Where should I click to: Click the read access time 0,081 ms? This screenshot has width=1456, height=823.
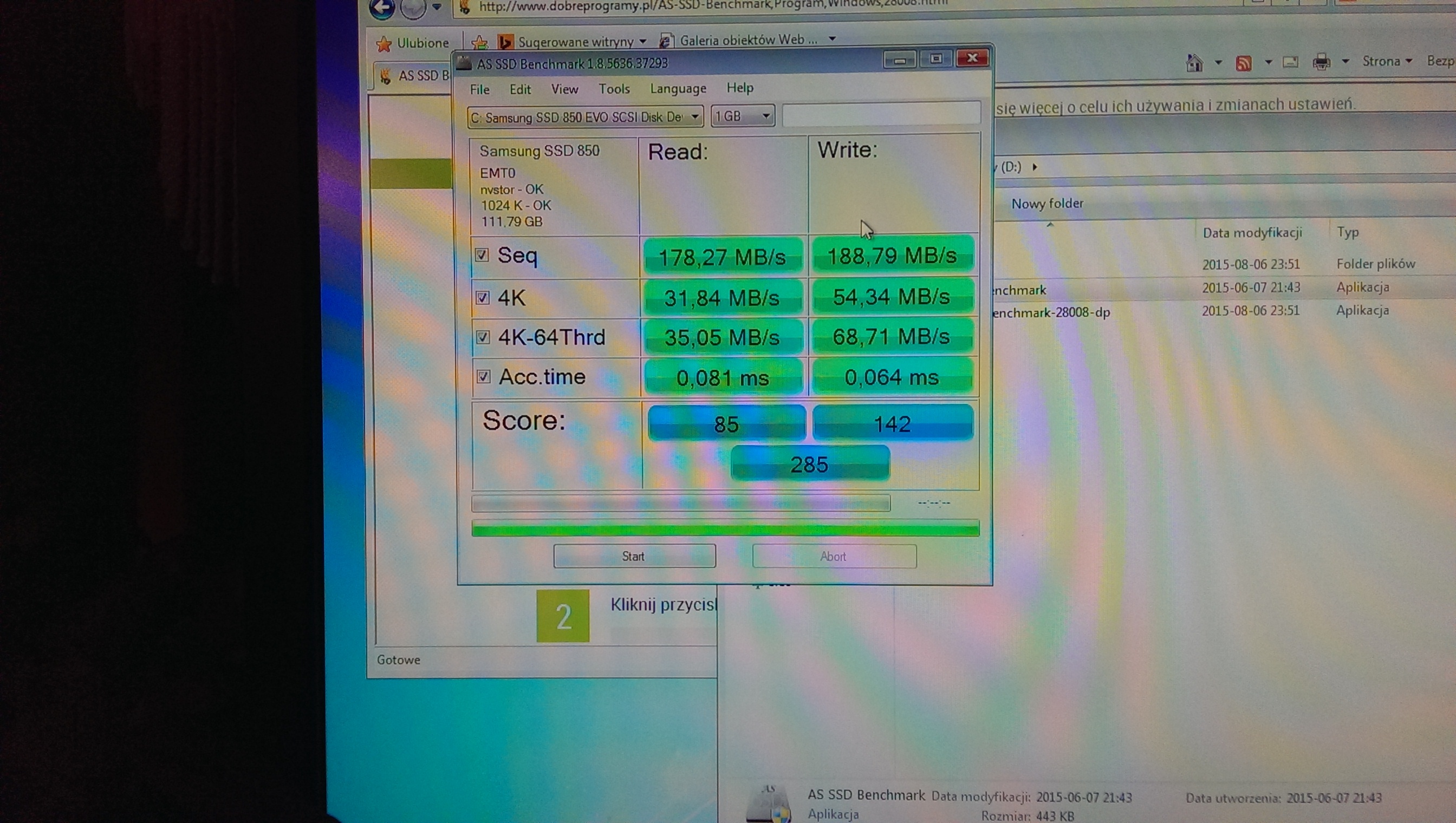click(723, 377)
